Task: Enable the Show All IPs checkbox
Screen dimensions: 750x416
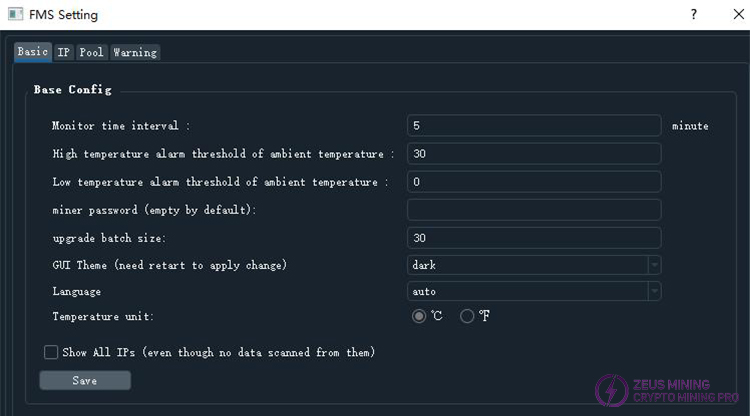Action: point(51,352)
